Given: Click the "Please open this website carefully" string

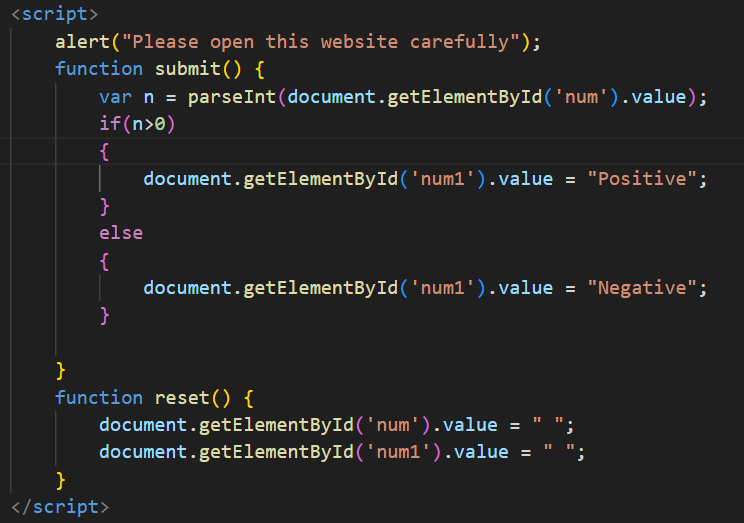Looking at the screenshot, I should [x=320, y=42].
